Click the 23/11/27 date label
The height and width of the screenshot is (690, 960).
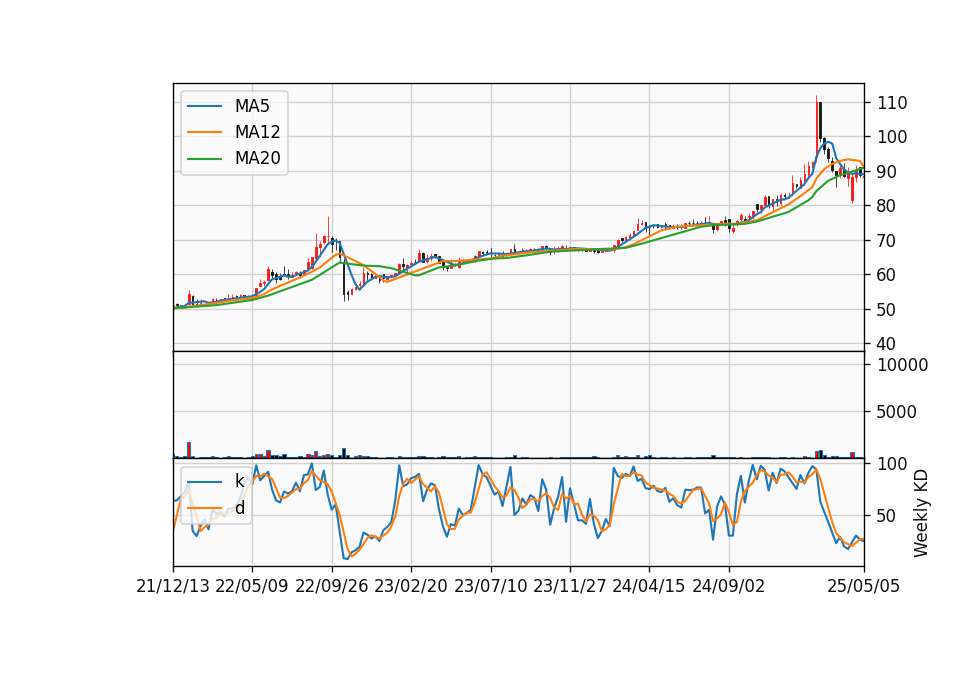(x=570, y=586)
